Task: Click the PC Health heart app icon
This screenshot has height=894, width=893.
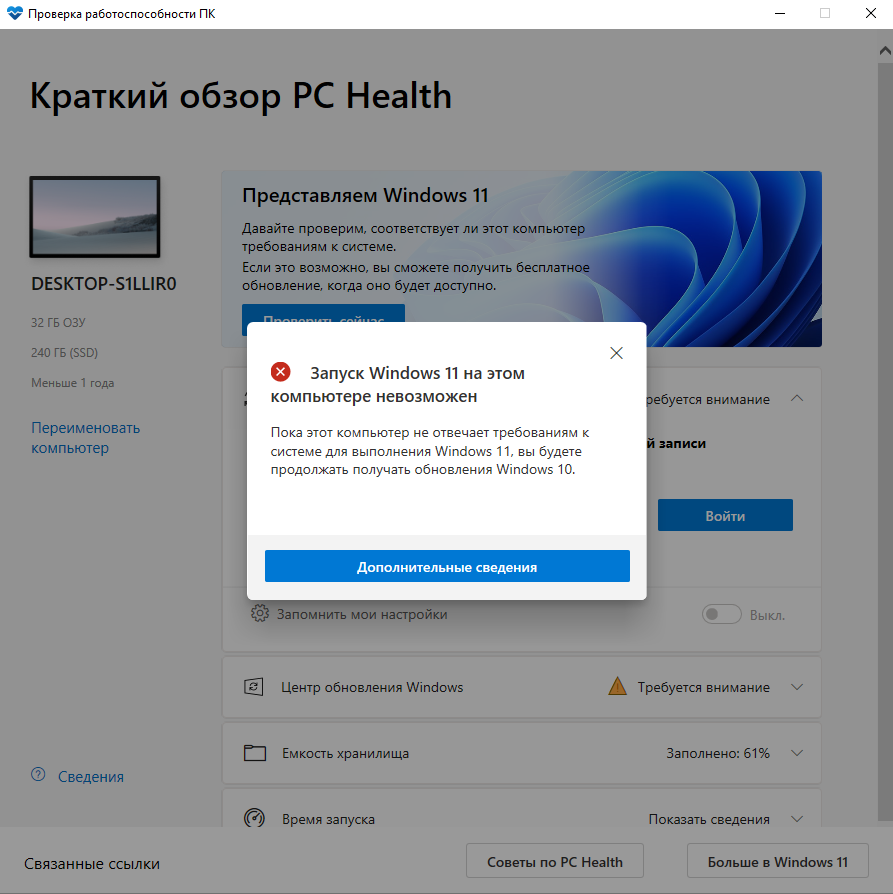Action: 14,13
